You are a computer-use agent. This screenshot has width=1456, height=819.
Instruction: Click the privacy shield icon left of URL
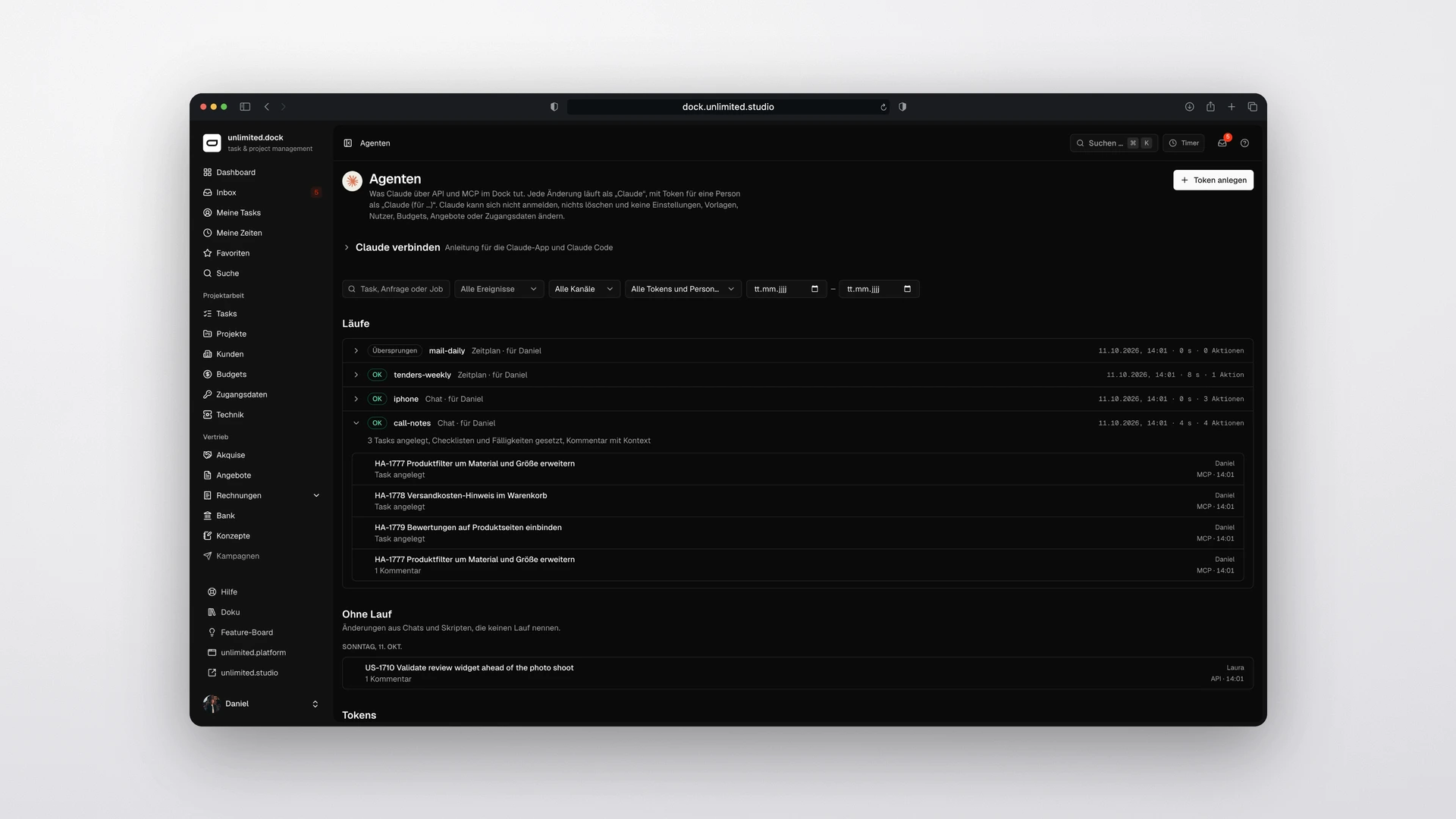tap(554, 107)
